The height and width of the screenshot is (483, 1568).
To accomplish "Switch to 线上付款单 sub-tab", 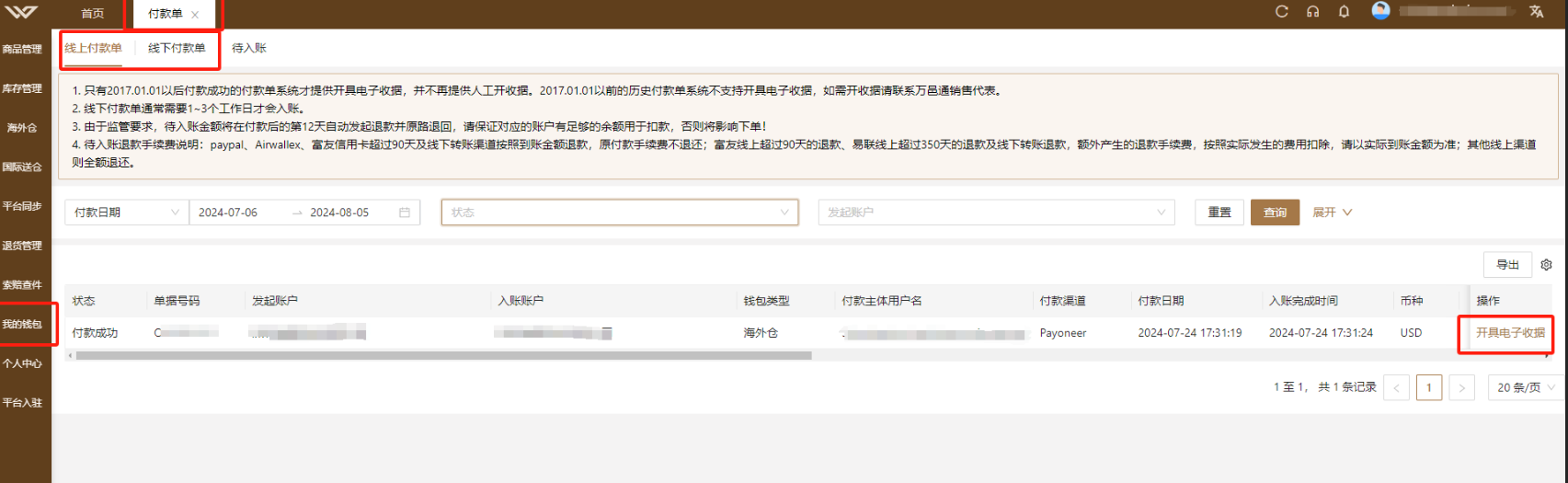I will [93, 48].
